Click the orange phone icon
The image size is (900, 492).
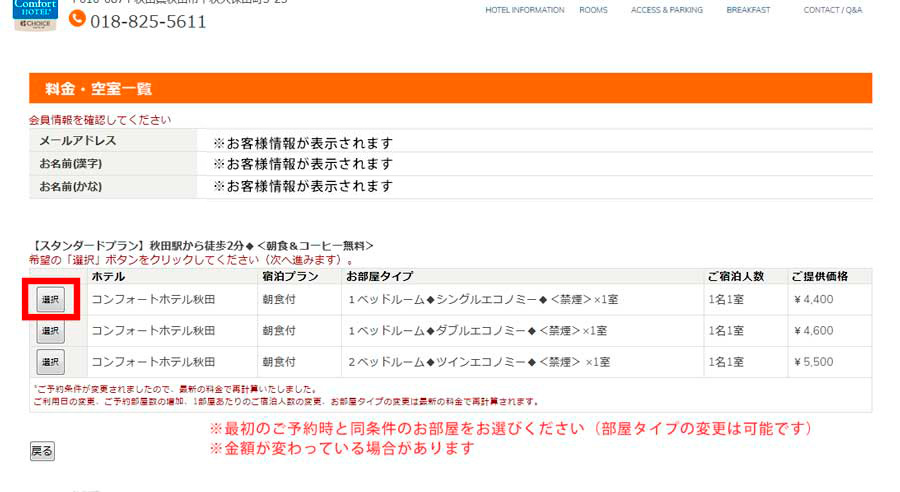tap(77, 19)
